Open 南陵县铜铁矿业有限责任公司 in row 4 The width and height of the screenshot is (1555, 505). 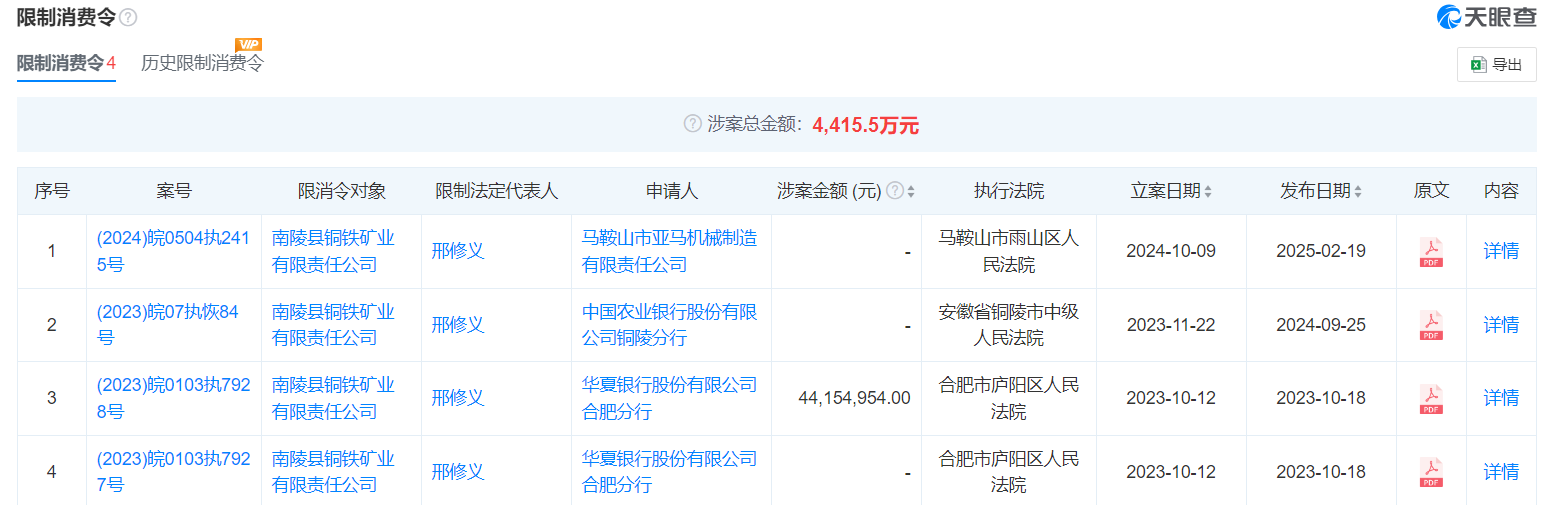click(x=333, y=471)
